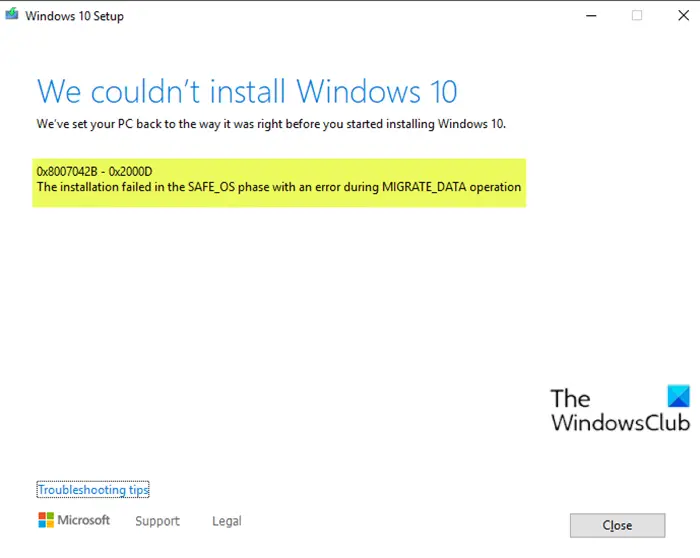This screenshot has width=700, height=558.
Task: Open the Legal link
Action: [x=227, y=521]
